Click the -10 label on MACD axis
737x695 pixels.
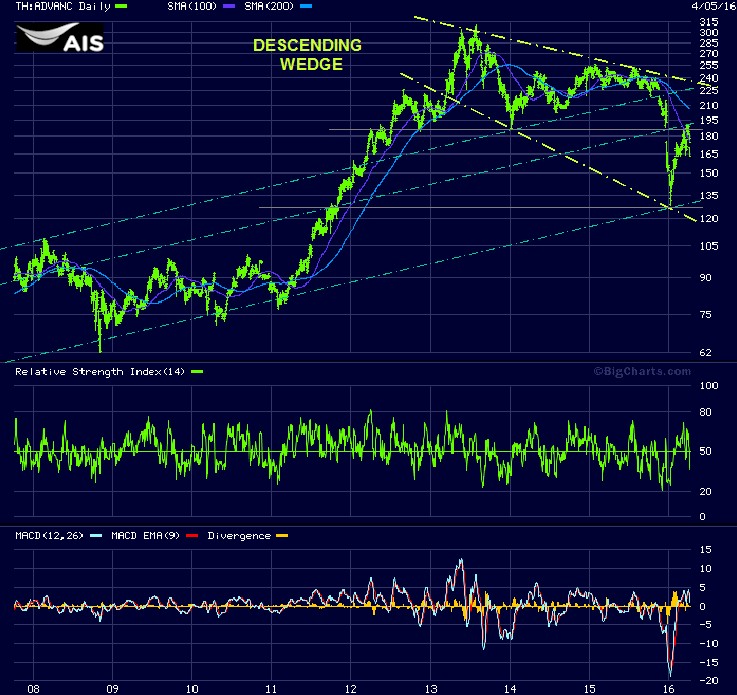pos(709,644)
